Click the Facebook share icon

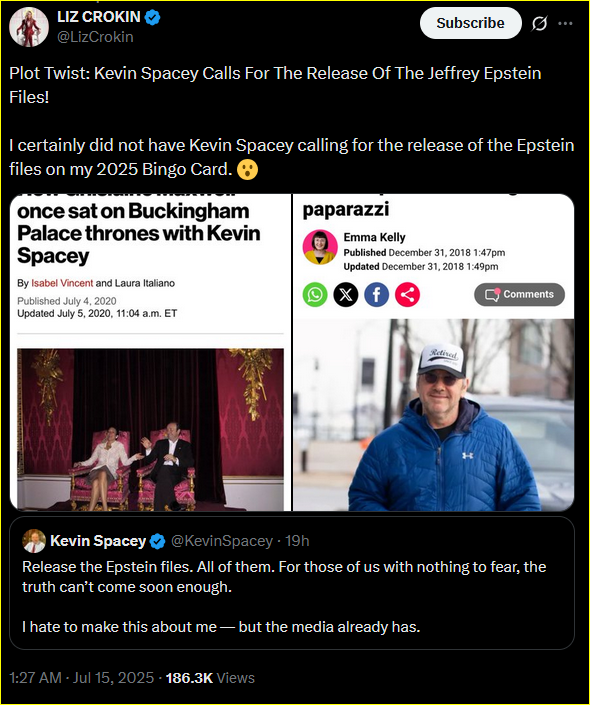coord(376,295)
